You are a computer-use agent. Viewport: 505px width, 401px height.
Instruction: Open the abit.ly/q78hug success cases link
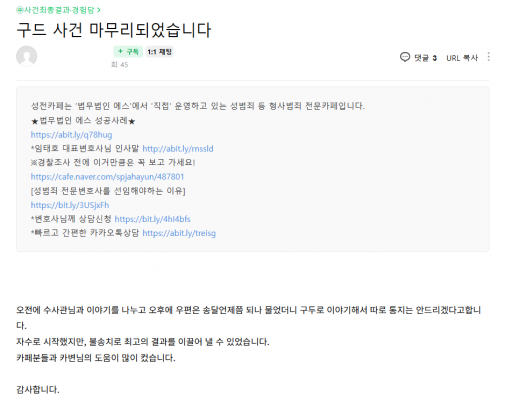pos(71,135)
